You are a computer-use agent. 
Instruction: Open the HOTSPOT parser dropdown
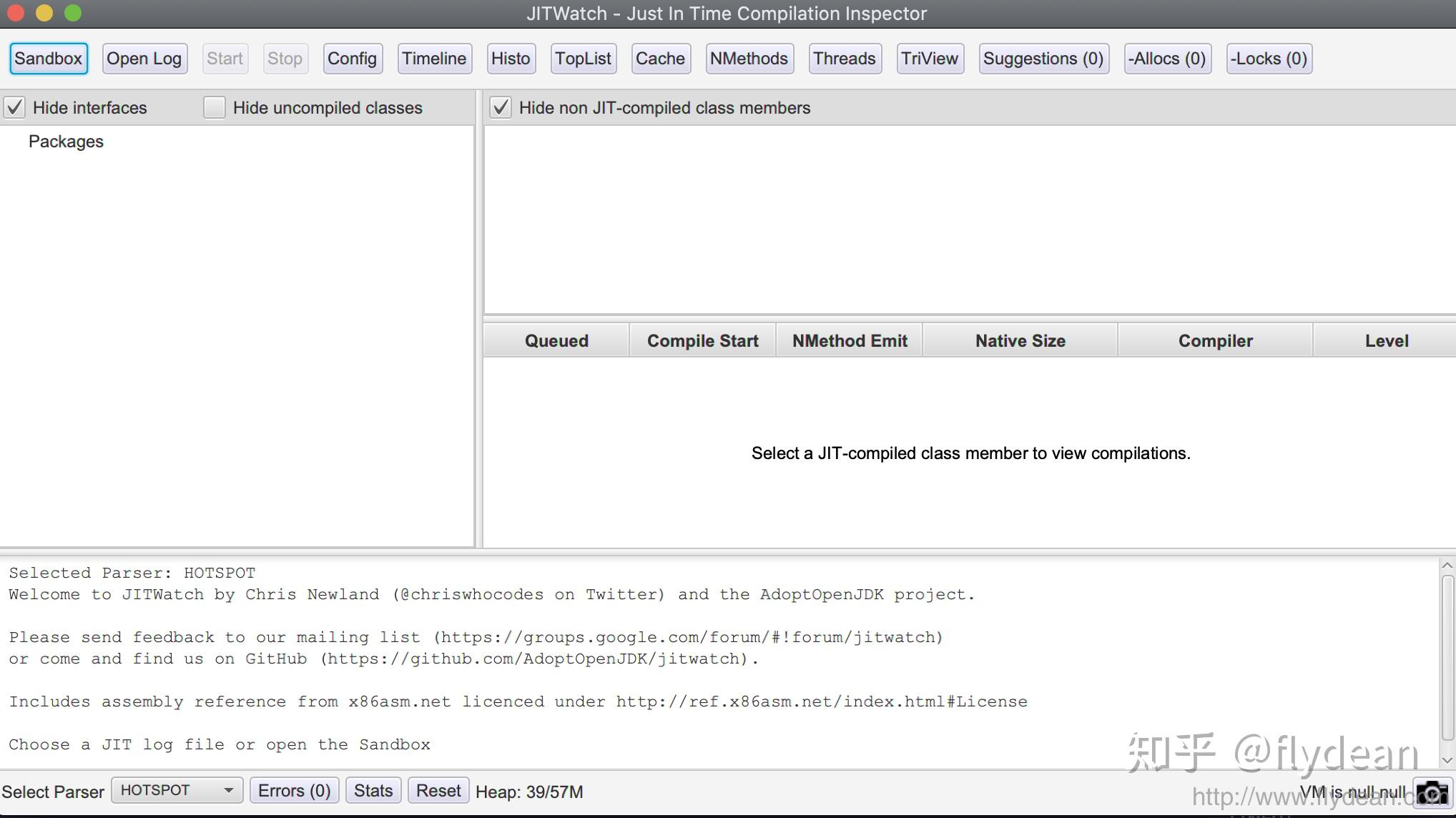(x=177, y=791)
